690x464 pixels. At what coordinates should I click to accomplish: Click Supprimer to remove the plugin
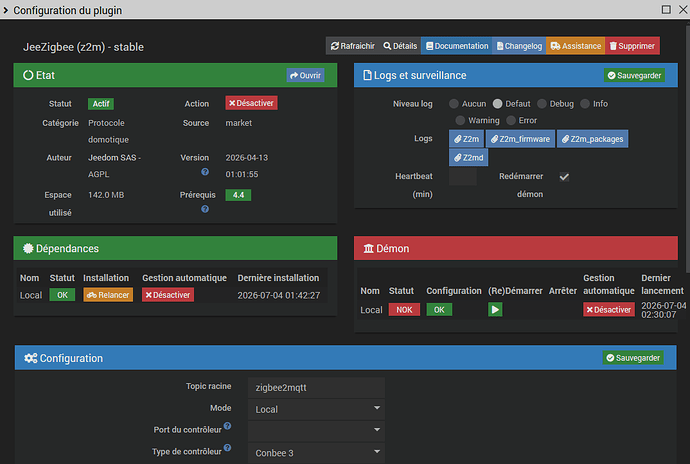click(x=632, y=46)
